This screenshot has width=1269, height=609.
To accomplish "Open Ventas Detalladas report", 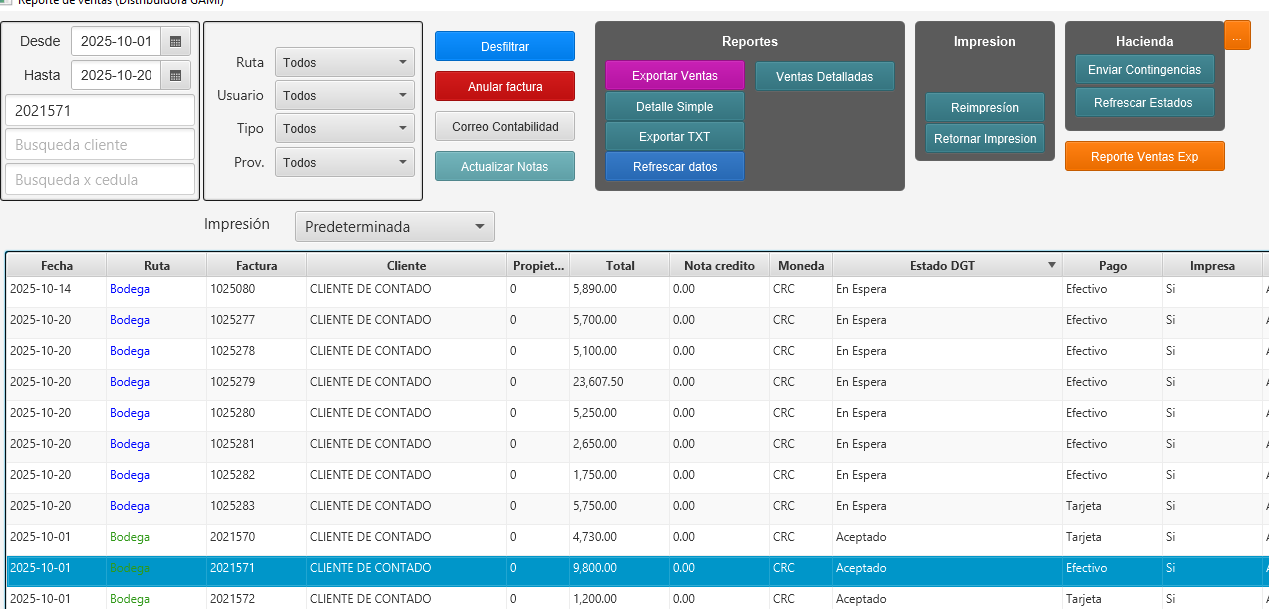I will pos(824,77).
